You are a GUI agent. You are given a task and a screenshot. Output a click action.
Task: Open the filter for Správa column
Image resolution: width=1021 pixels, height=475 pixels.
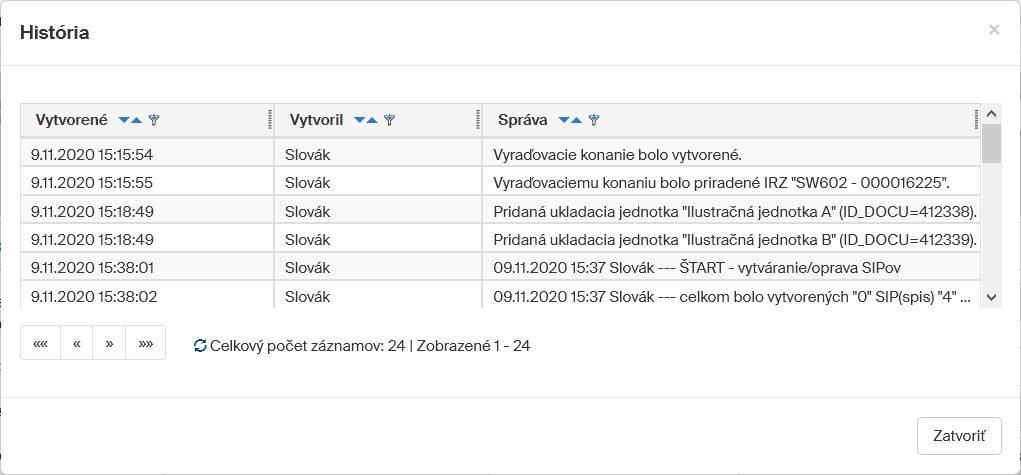594,120
